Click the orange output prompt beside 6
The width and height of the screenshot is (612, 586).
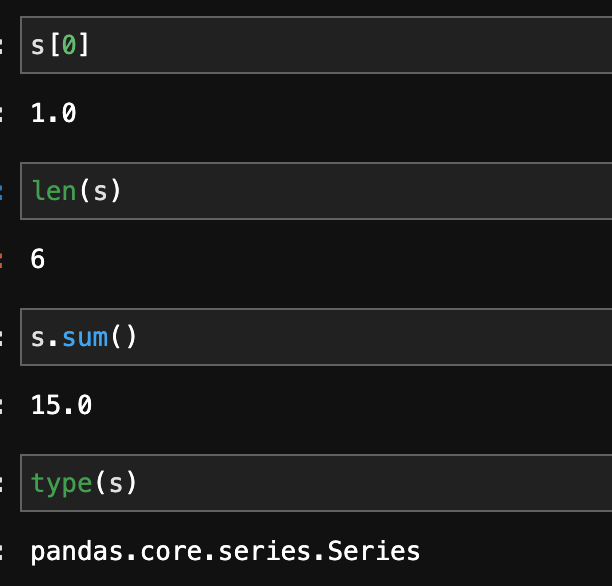coord(3,260)
